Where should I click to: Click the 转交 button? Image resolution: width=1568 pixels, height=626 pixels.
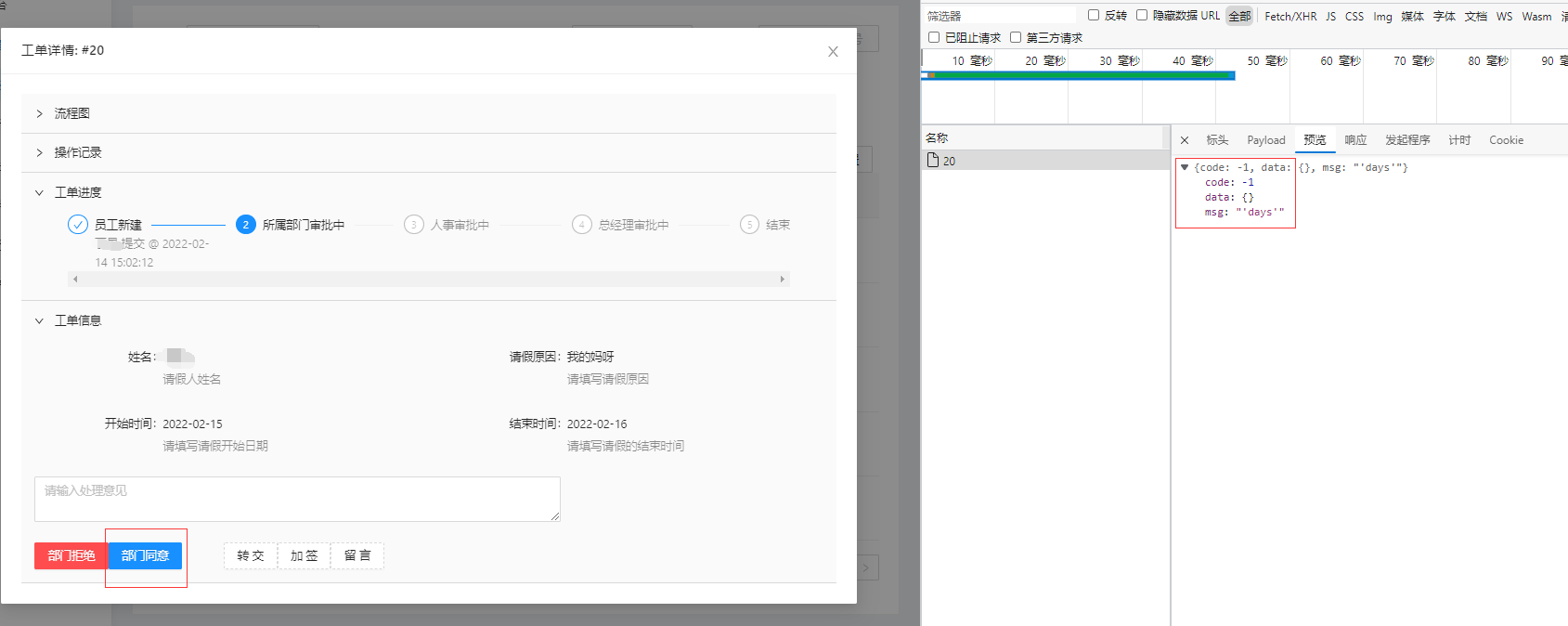pos(251,555)
